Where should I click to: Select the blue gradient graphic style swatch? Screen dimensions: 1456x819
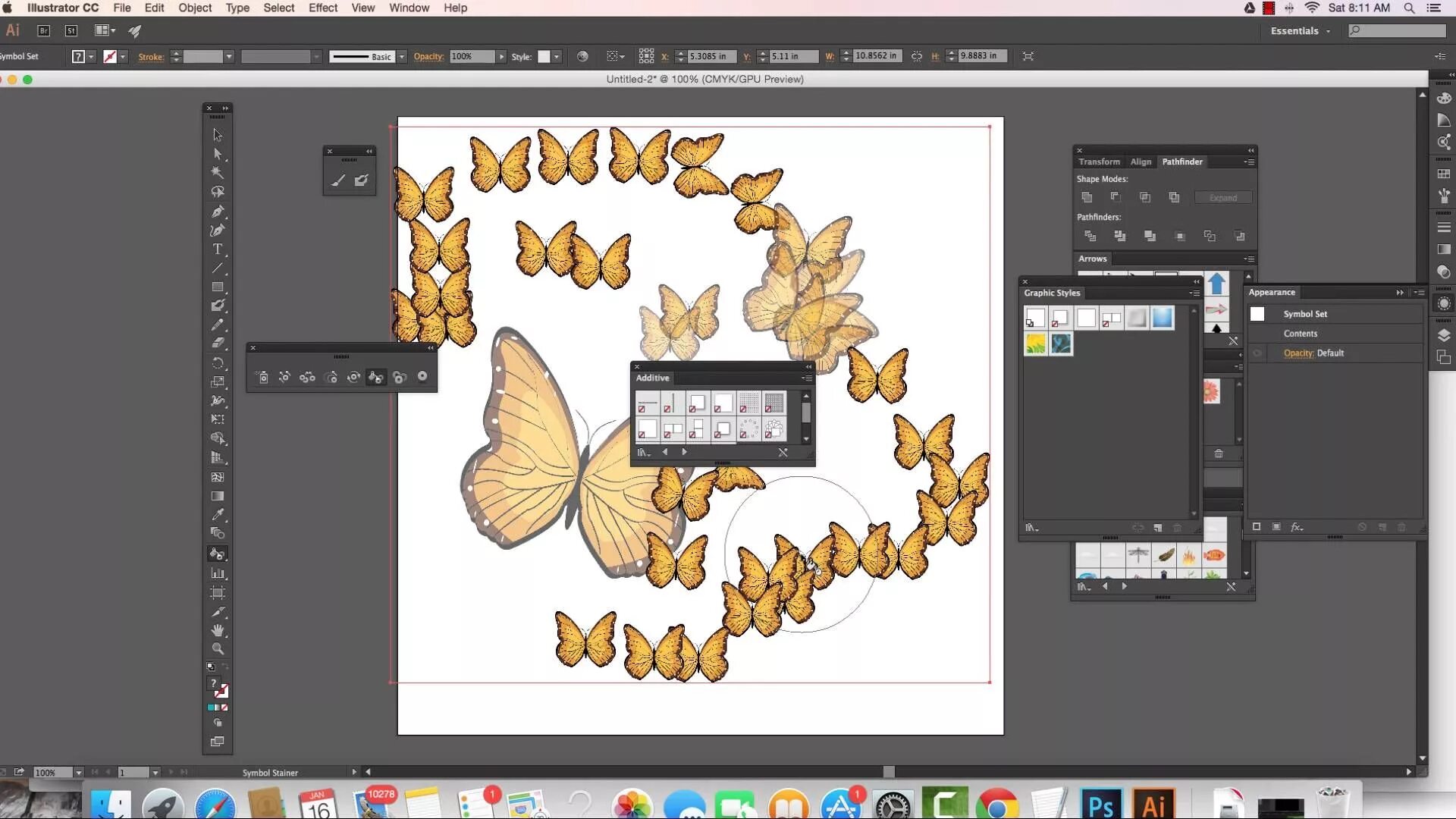point(1162,318)
